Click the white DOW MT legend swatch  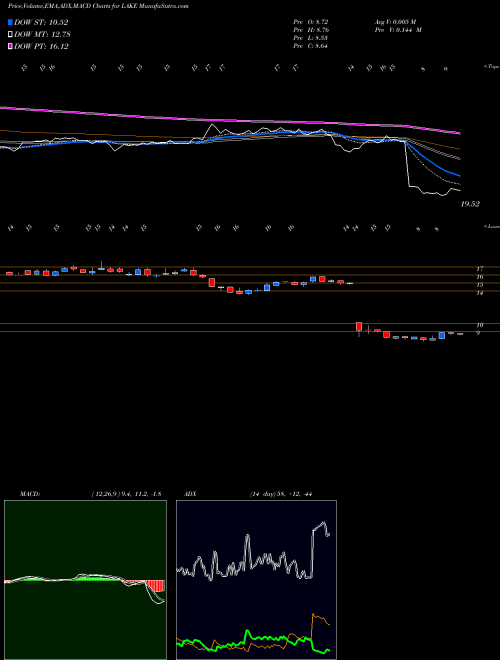tap(10, 35)
